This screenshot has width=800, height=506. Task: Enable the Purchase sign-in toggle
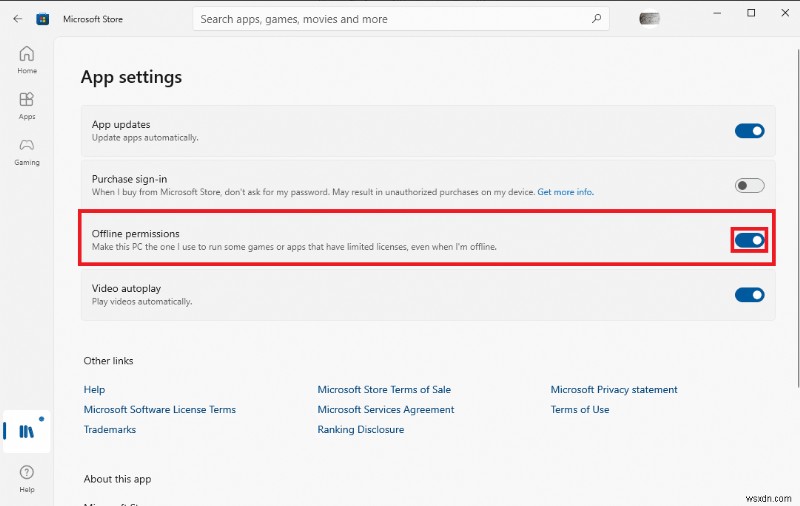[x=749, y=185]
